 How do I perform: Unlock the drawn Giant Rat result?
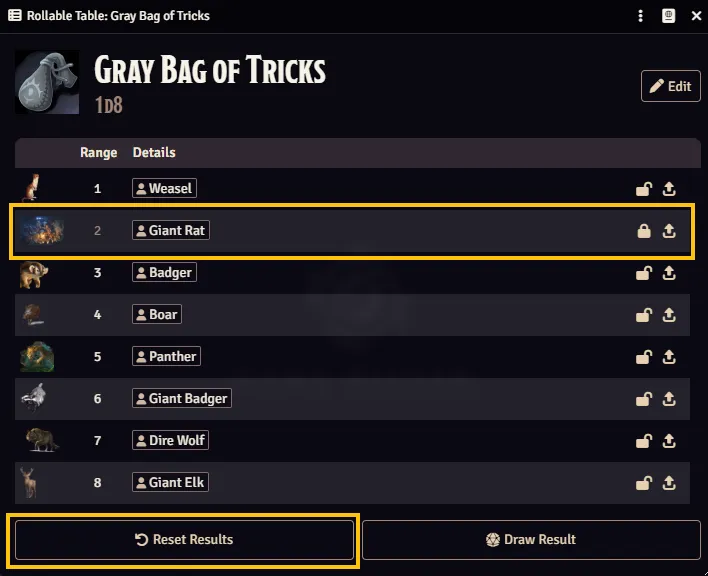pyautogui.click(x=644, y=231)
